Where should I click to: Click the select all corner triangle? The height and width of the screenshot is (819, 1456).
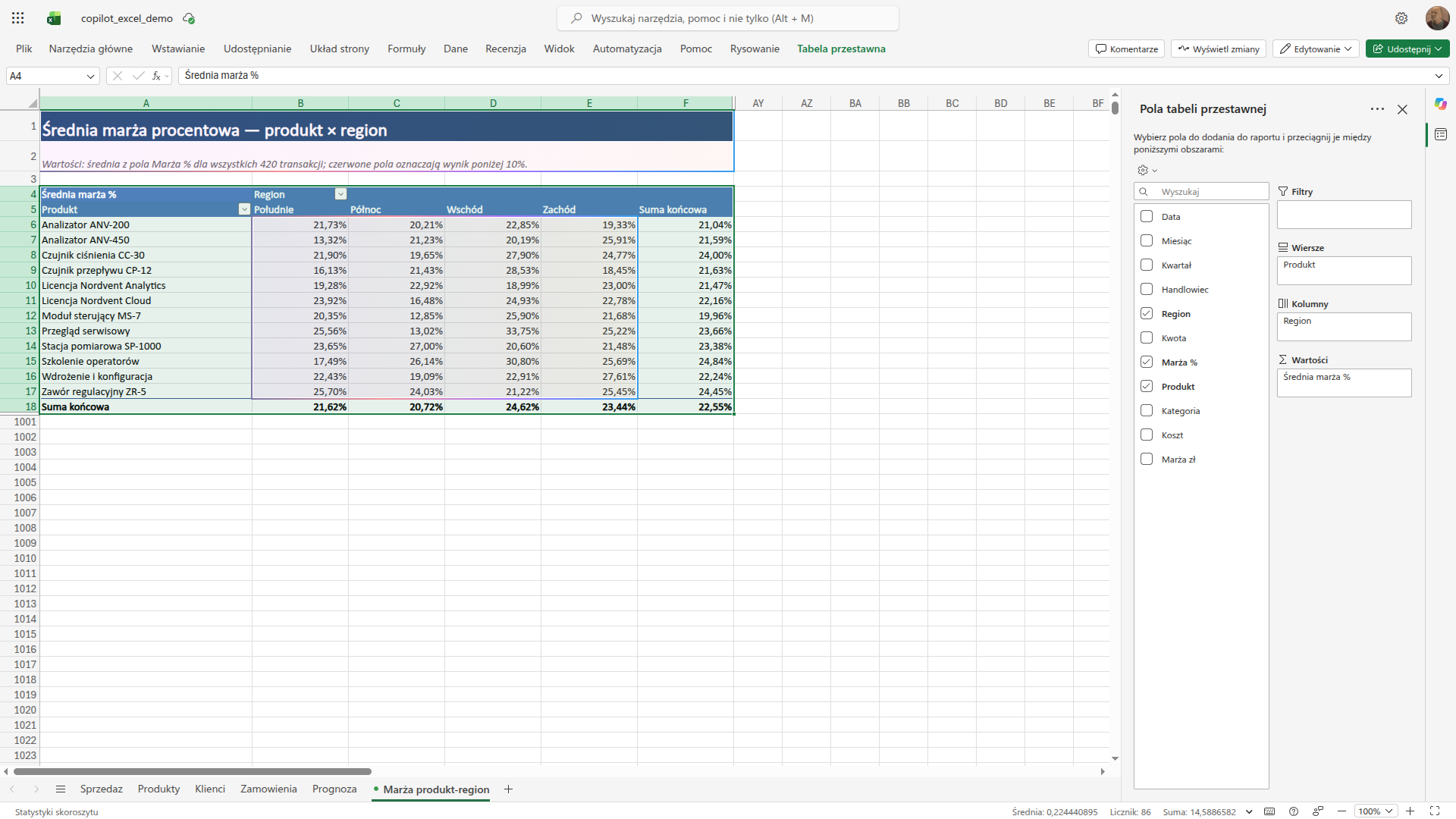pyautogui.click(x=32, y=103)
